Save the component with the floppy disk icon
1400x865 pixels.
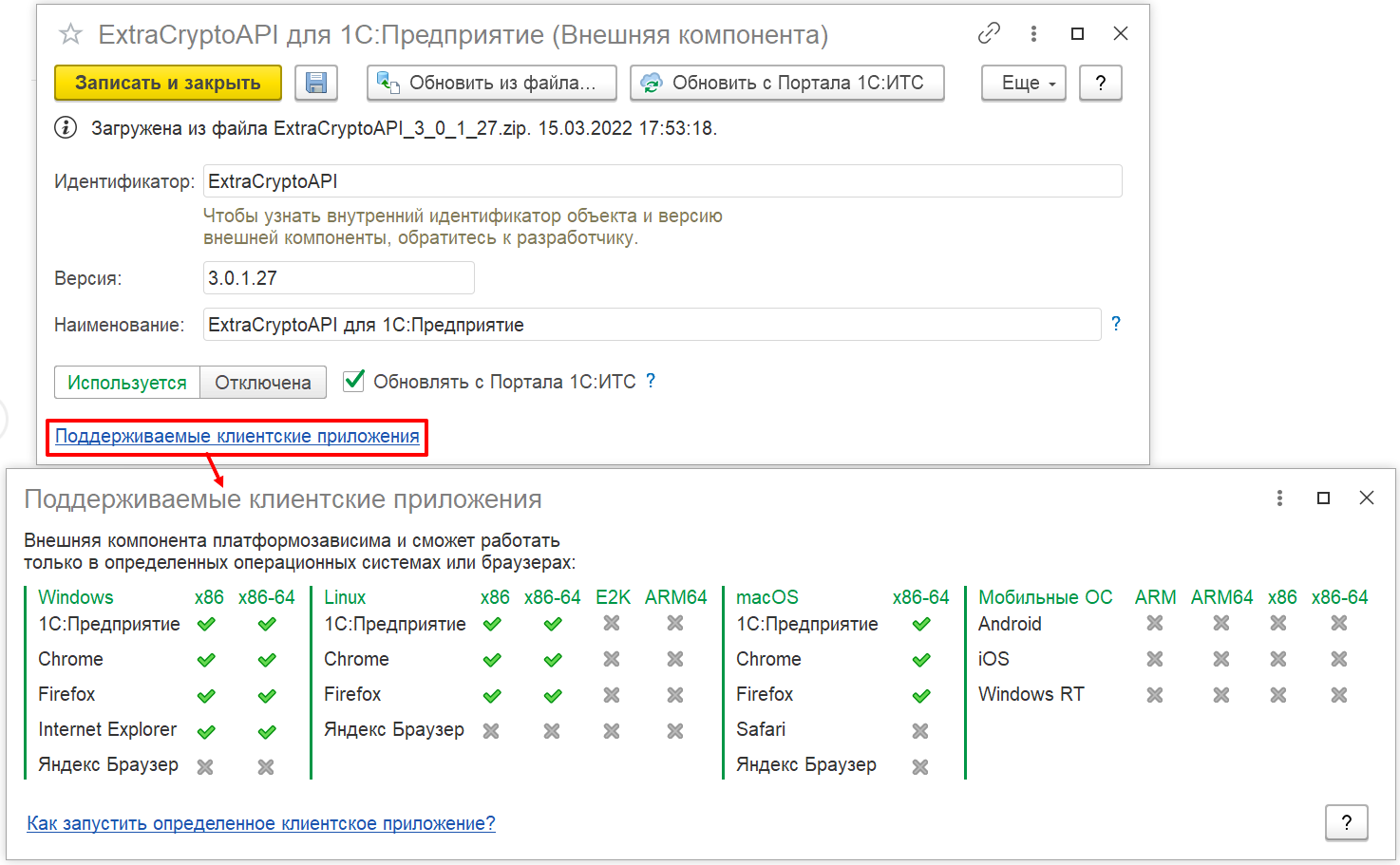coord(316,83)
